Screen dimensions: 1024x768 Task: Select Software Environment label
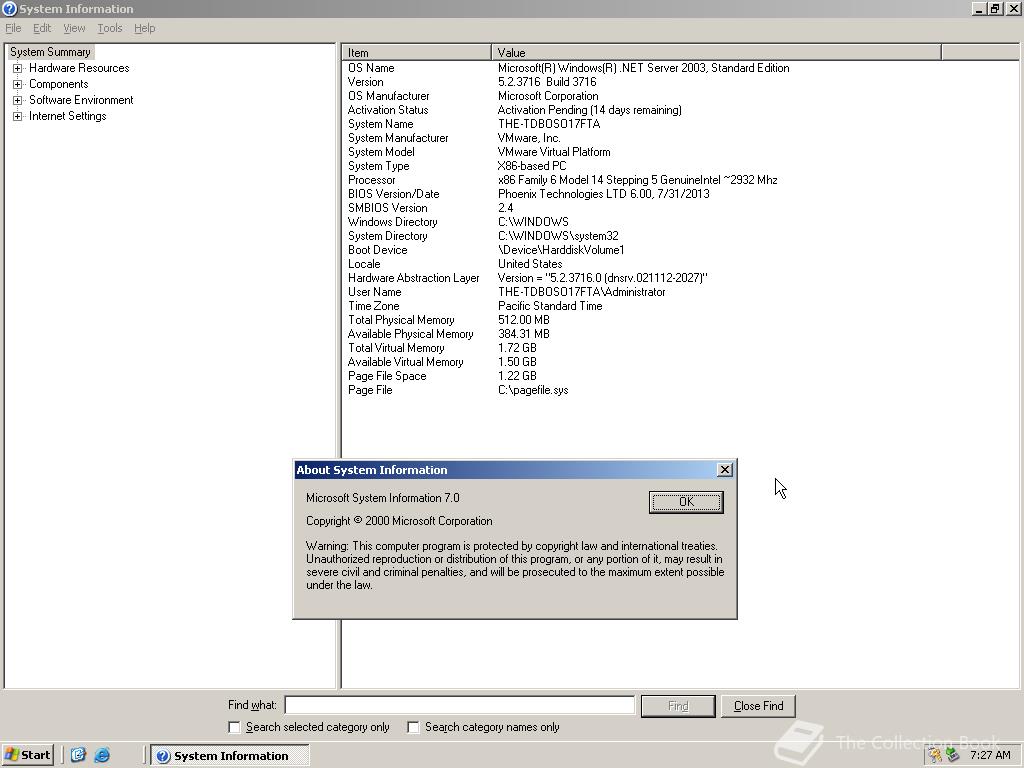tap(81, 100)
